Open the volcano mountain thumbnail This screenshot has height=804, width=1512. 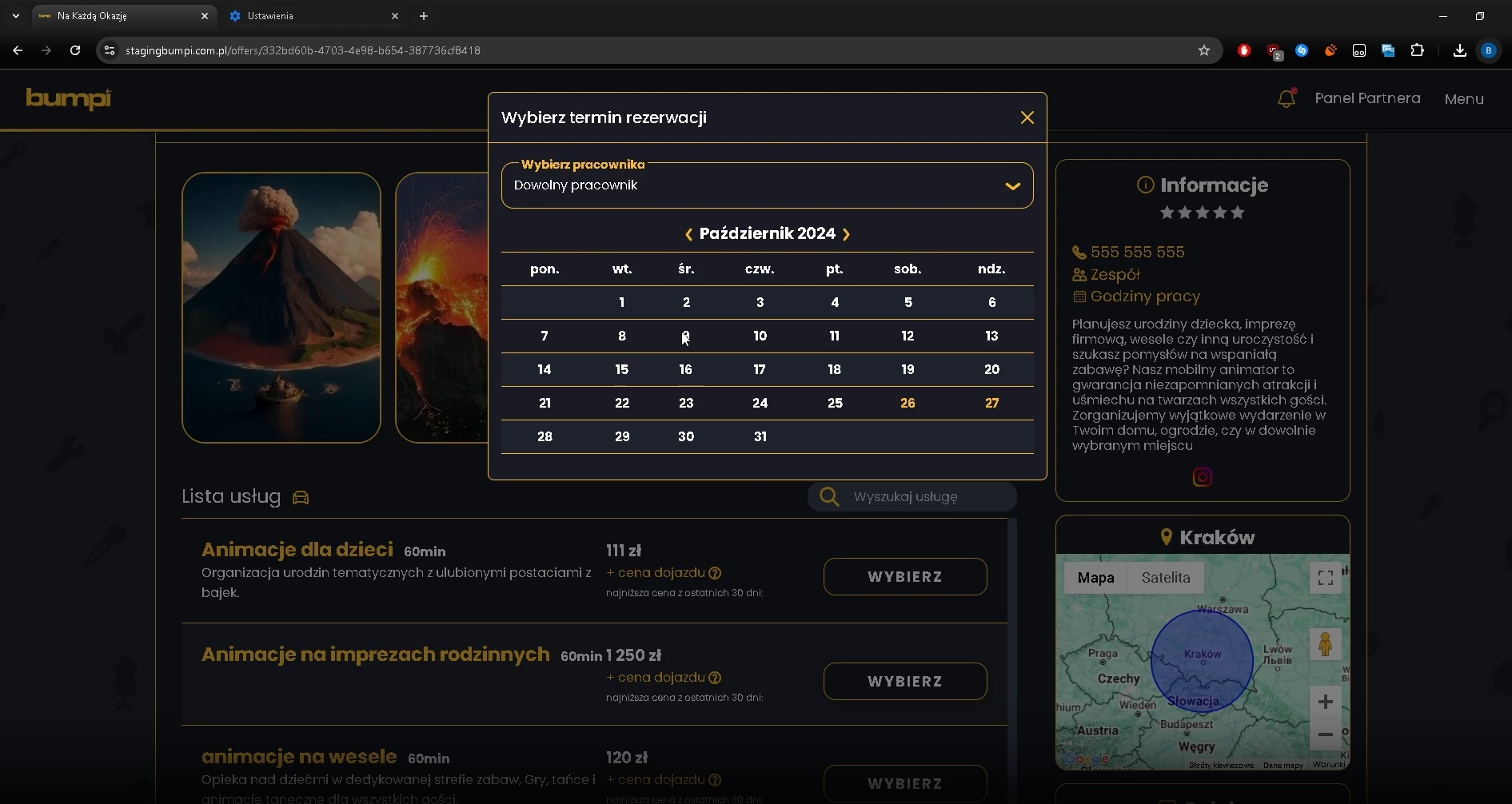(x=281, y=308)
